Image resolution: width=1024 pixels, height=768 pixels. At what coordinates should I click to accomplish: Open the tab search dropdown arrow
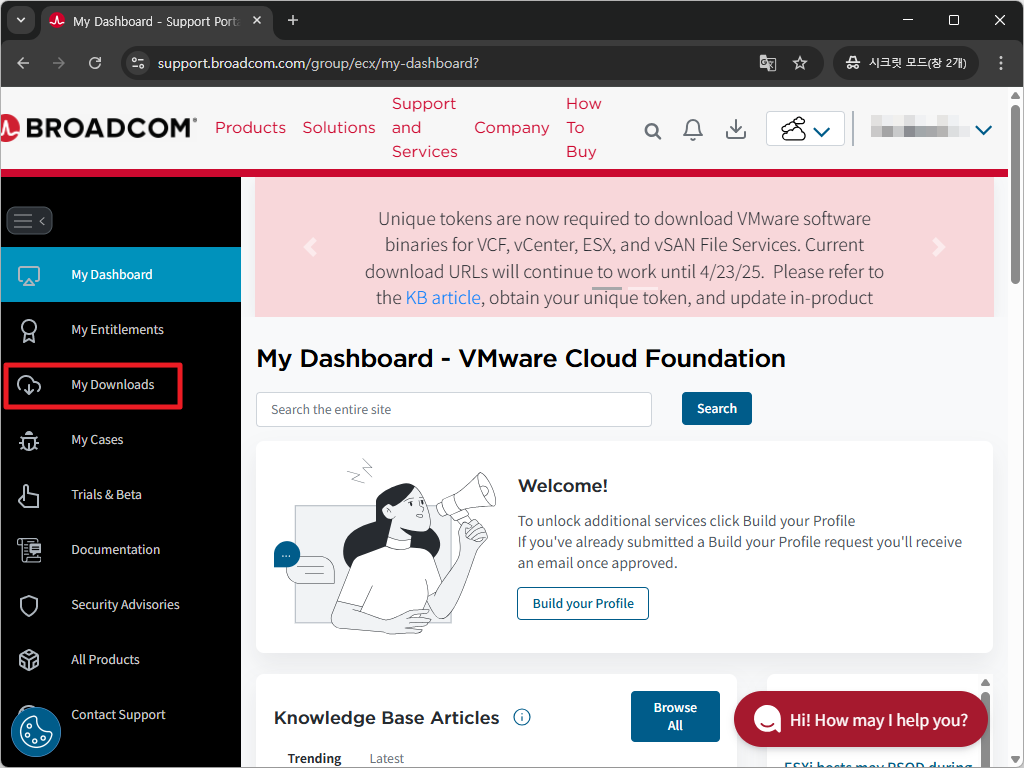pos(21,20)
